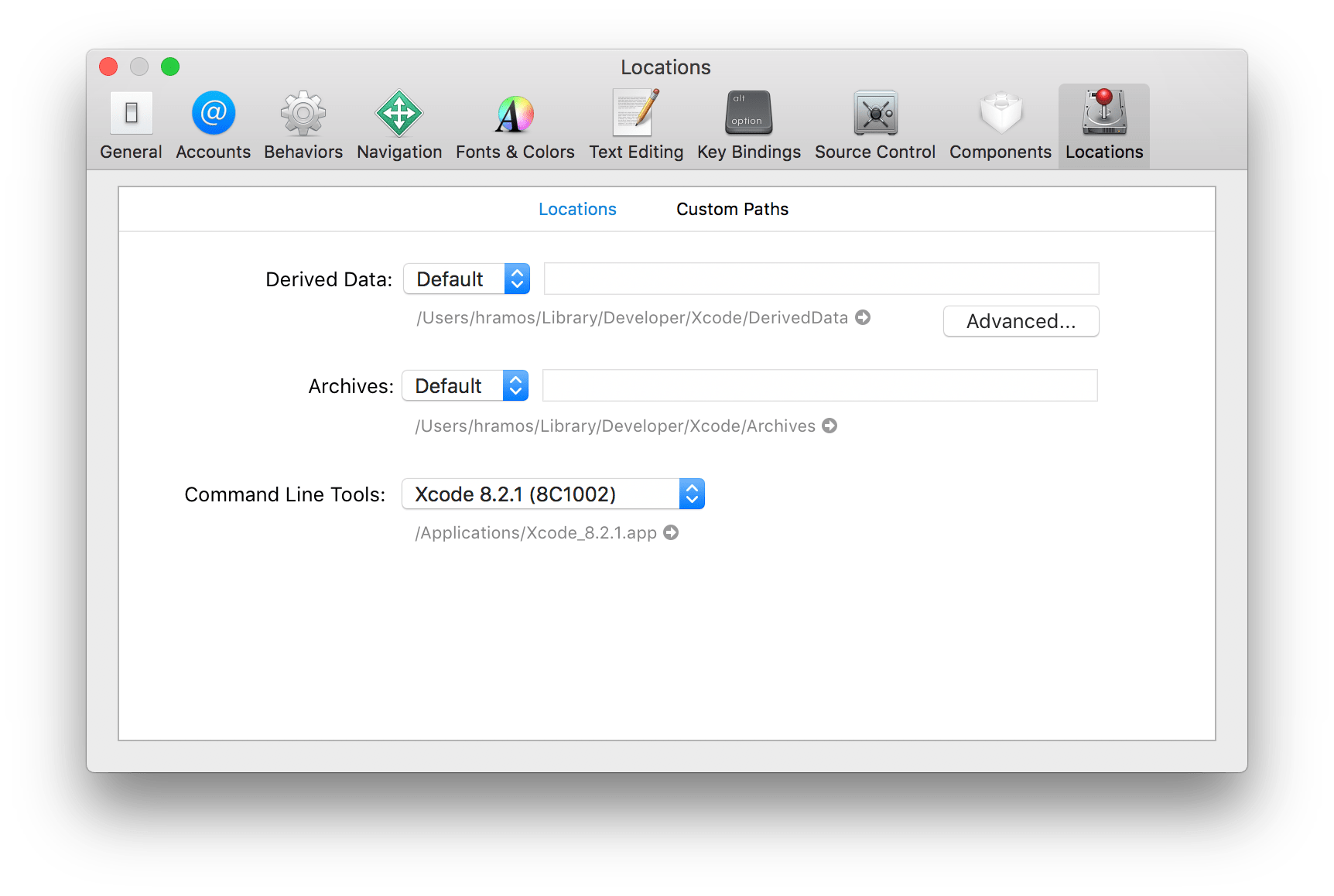The height and width of the screenshot is (896, 1334).
Task: Open the Archives location dropdown
Action: [465, 385]
